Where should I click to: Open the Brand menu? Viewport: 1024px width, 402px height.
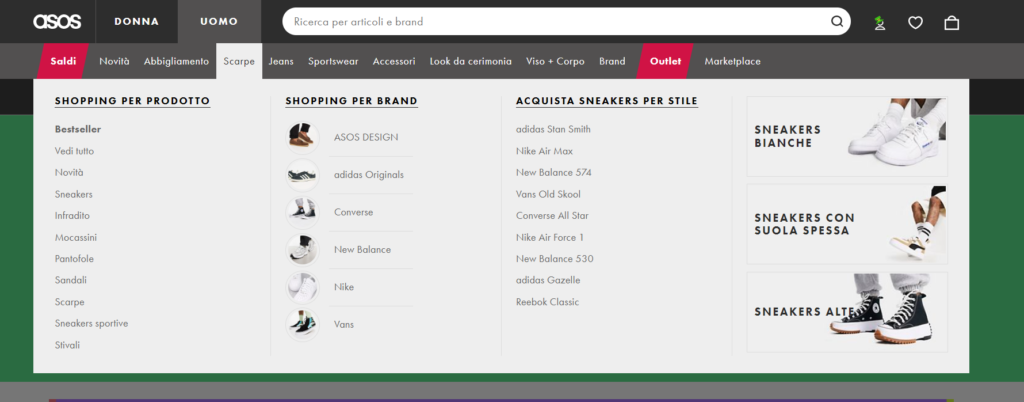coord(612,61)
